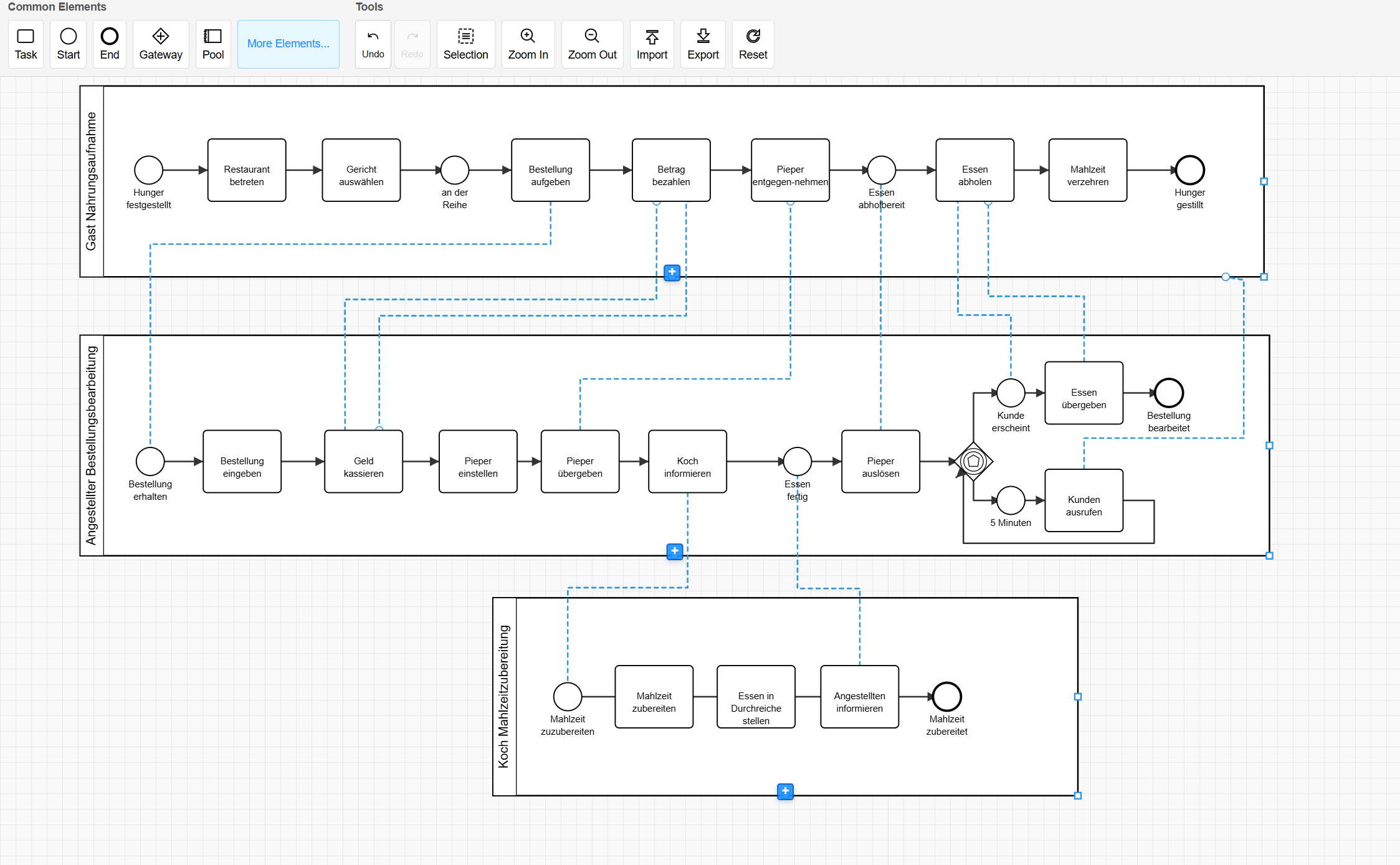Select the 'Mahlzeit zuzubereiten' start event
1400x865 pixels.
click(x=568, y=697)
